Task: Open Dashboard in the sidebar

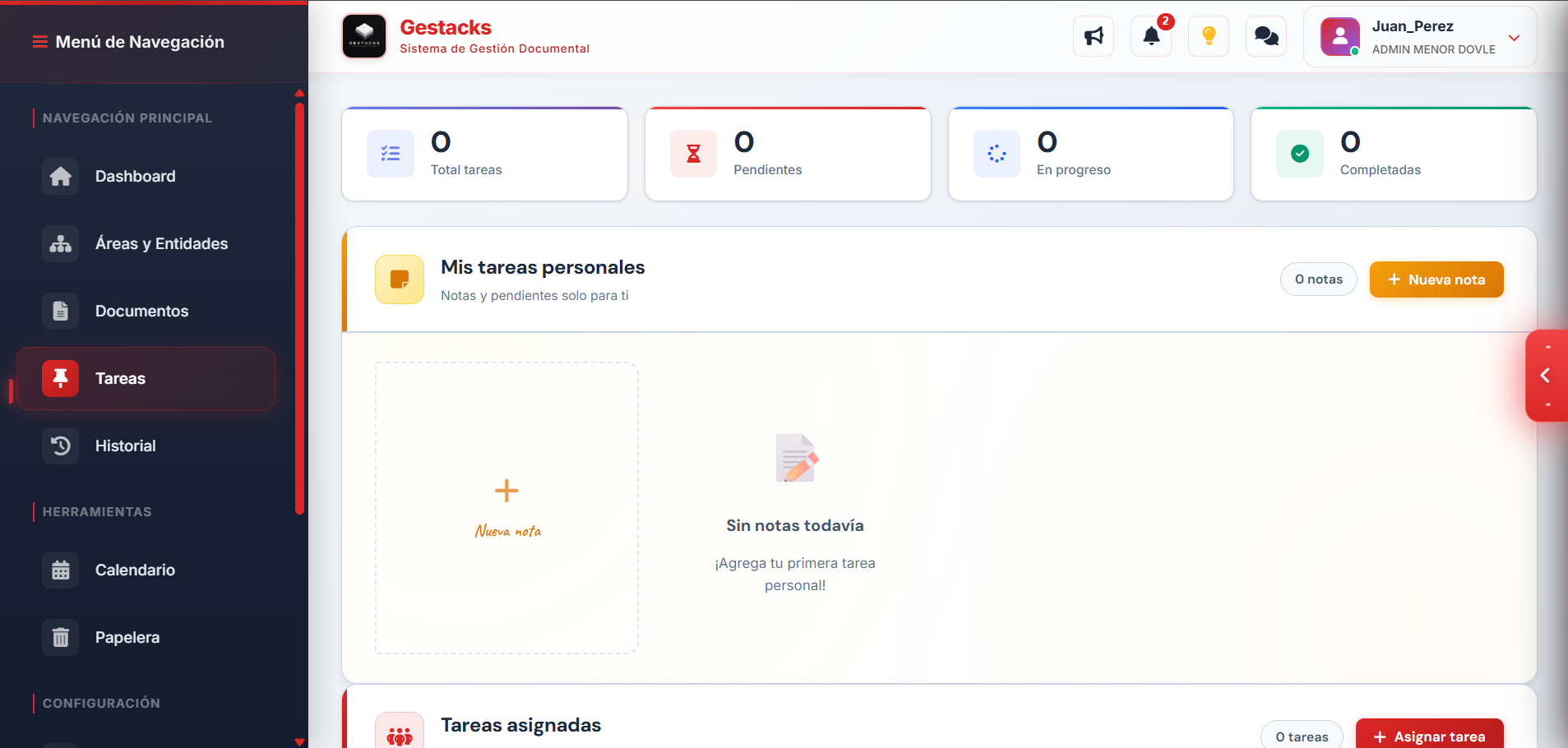Action: click(x=146, y=176)
